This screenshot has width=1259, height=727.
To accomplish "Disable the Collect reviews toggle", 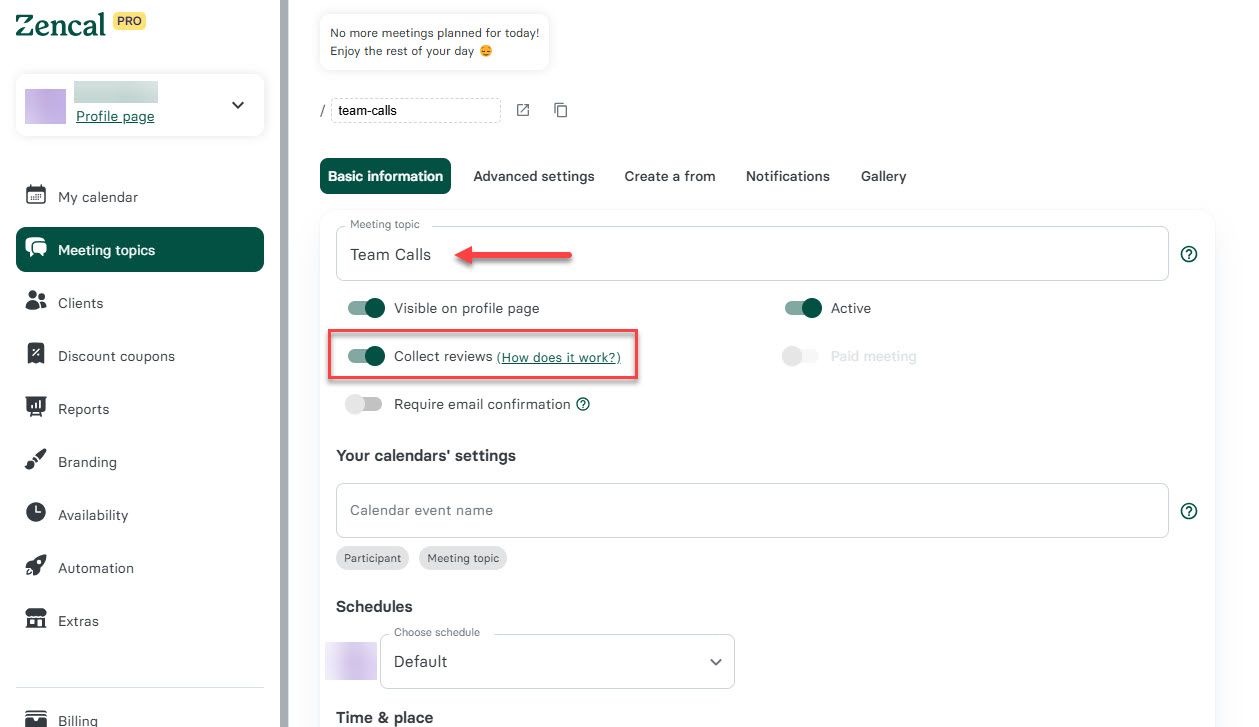I will tap(366, 356).
